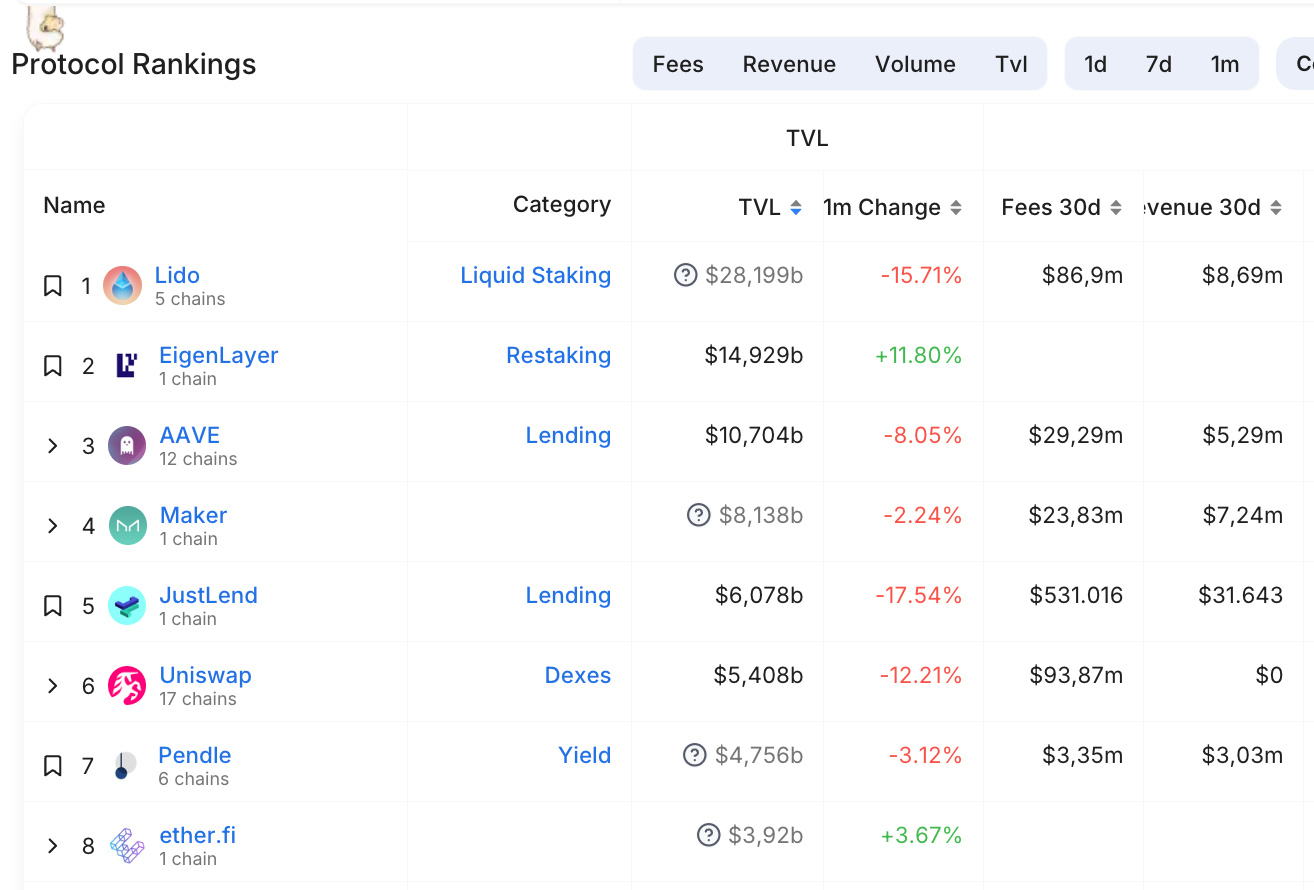Switch to the 1m time range
Viewport: 1314px width, 890px height.
click(1225, 64)
